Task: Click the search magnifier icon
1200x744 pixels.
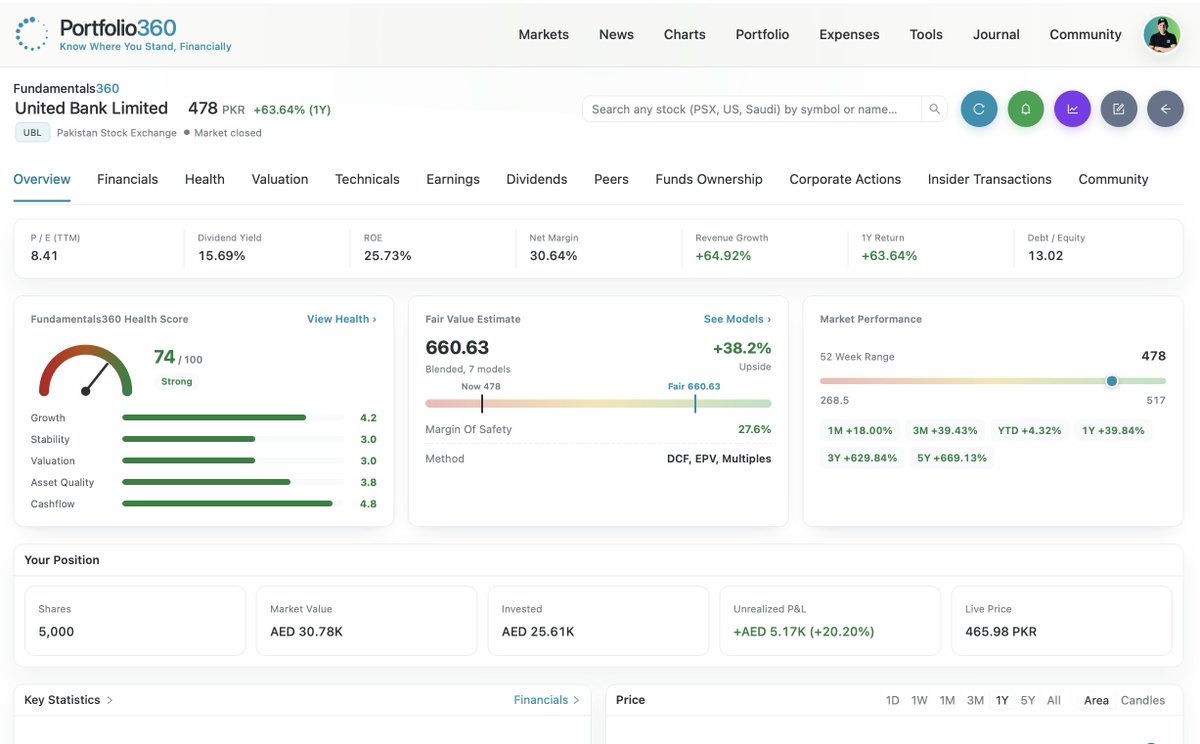Action: 934,109
